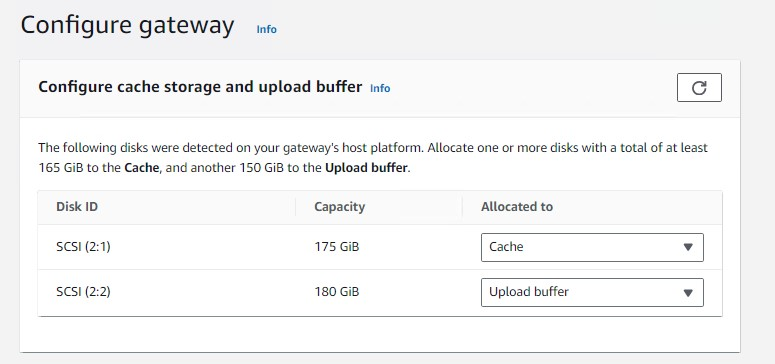Open Info link next to cache storage heading
775x364 pixels.
380,88
